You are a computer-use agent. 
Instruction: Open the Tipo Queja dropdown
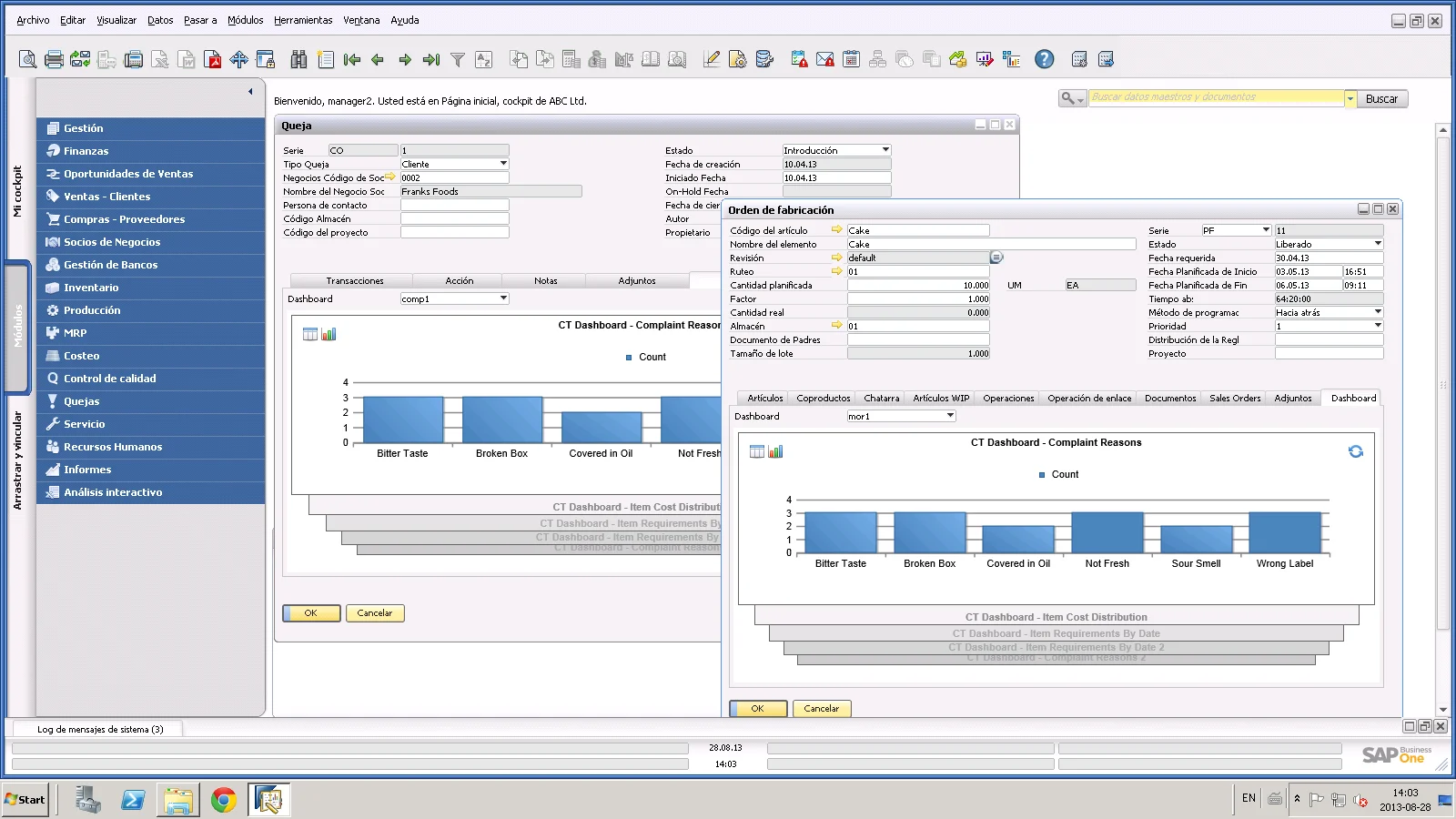tap(503, 164)
